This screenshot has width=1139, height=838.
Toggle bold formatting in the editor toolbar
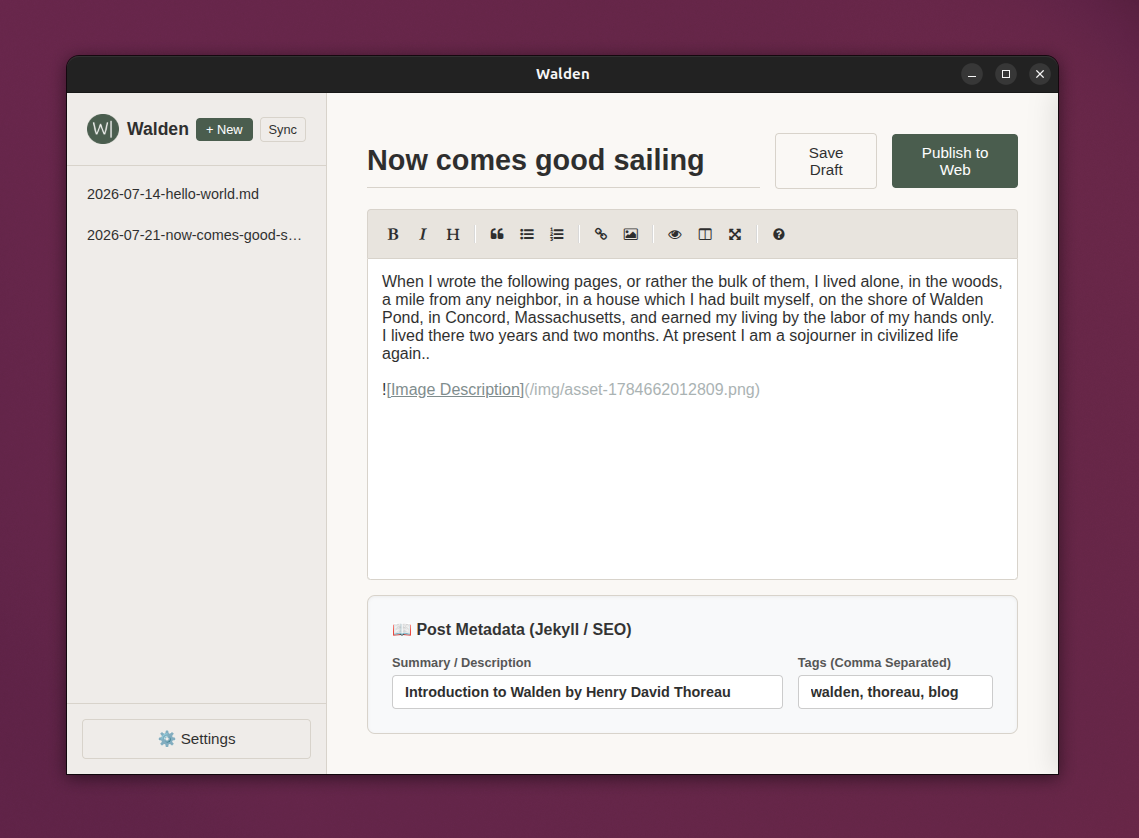(x=393, y=234)
